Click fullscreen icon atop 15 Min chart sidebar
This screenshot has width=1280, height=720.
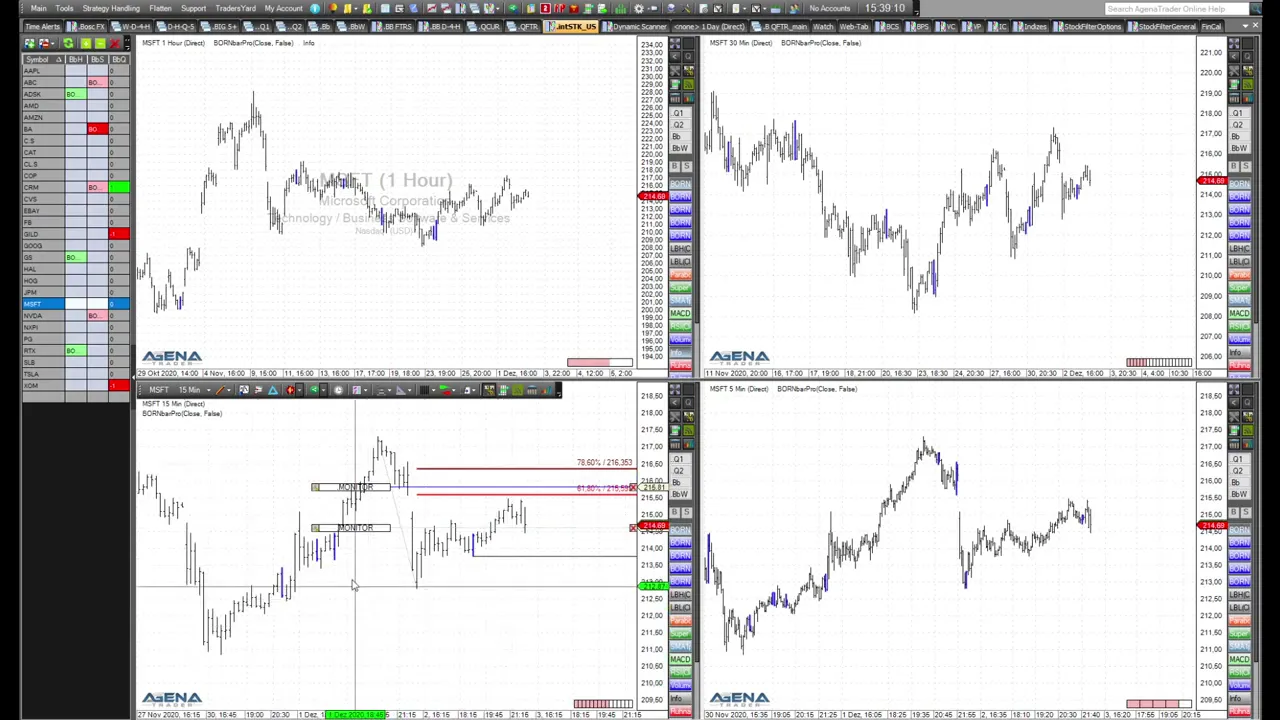coord(675,388)
